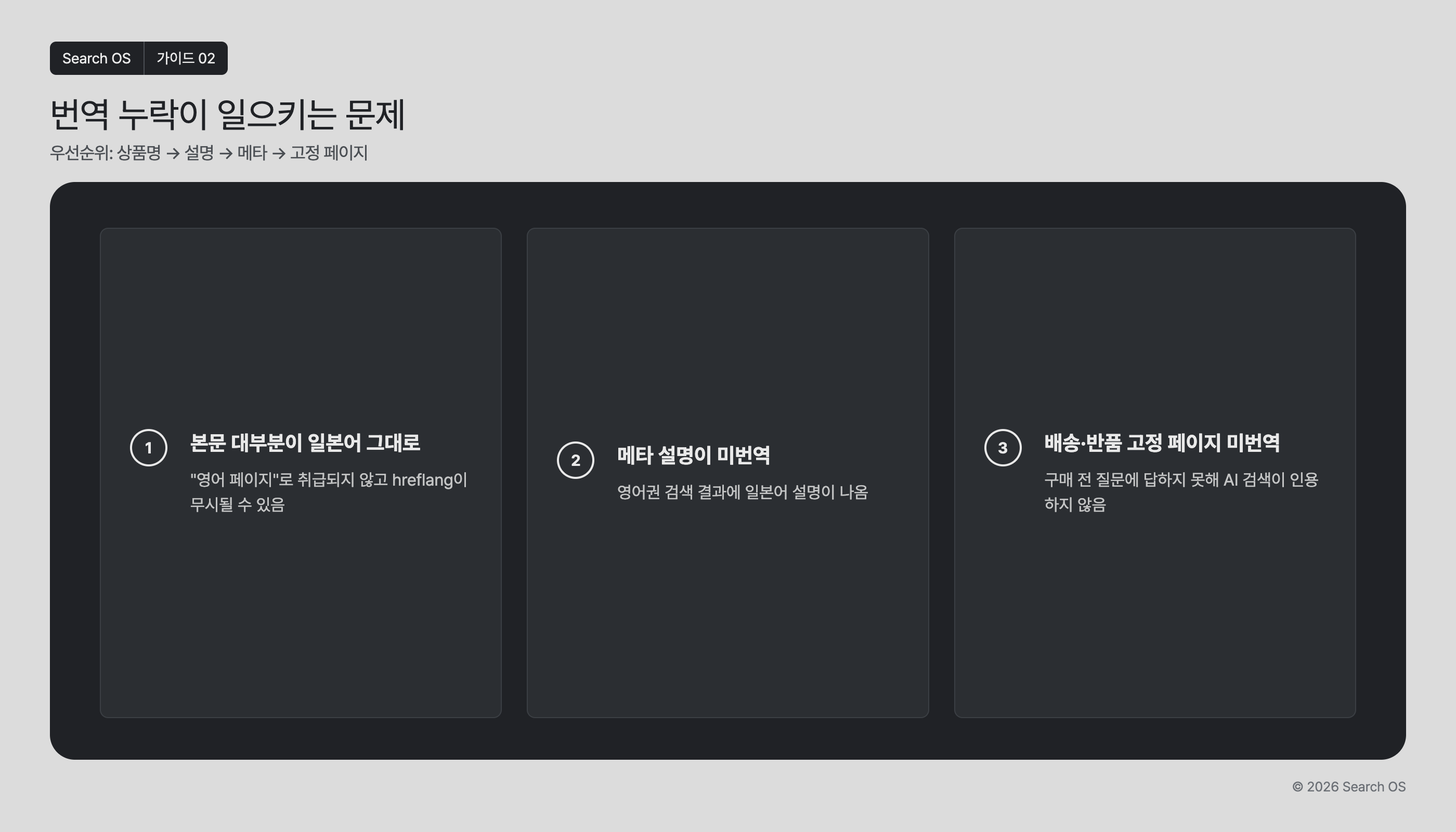The image size is (1456, 832).
Task: Click the Search OS badge label
Action: point(97,58)
